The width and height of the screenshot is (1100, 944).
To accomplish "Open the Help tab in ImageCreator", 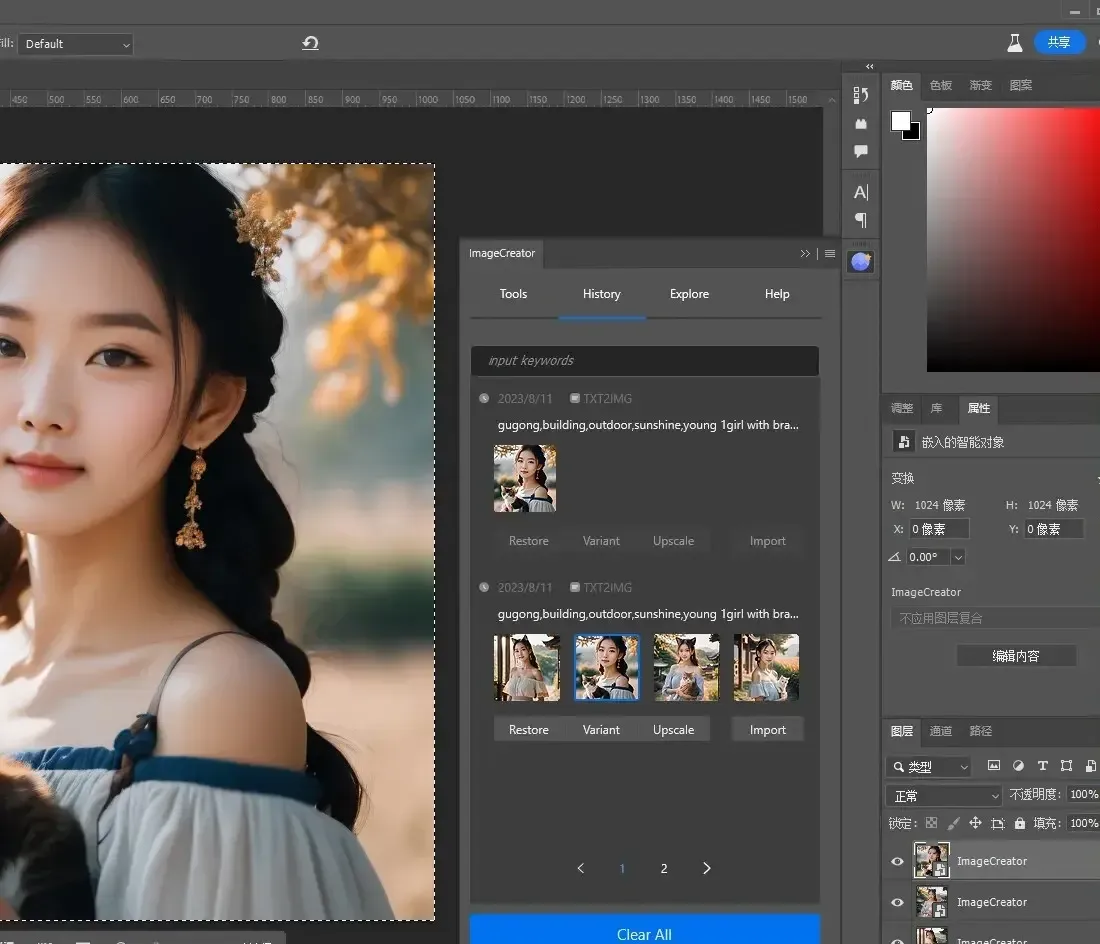I will pos(777,294).
